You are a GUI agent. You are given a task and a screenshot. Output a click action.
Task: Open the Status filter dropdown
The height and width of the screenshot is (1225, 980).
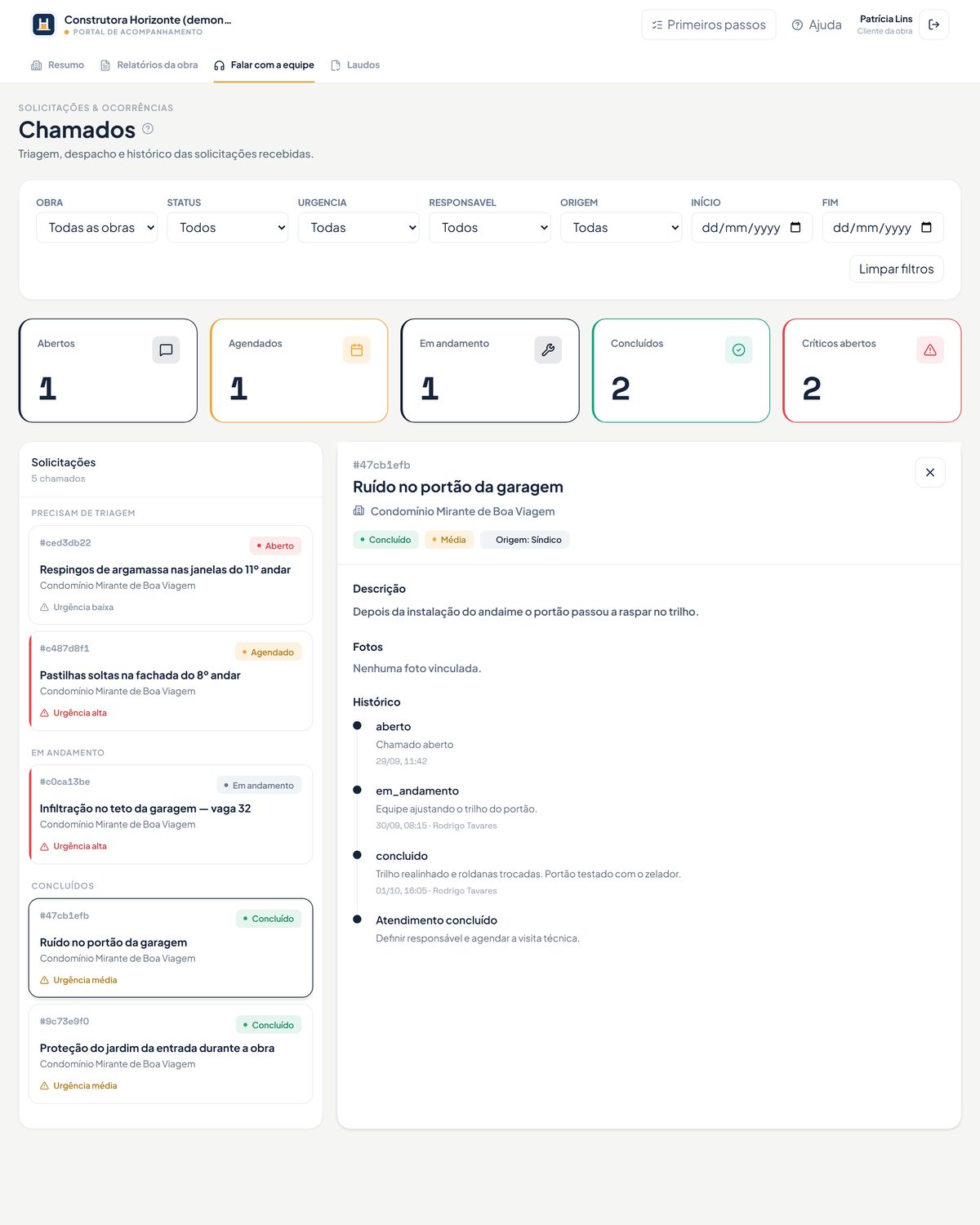pos(228,227)
